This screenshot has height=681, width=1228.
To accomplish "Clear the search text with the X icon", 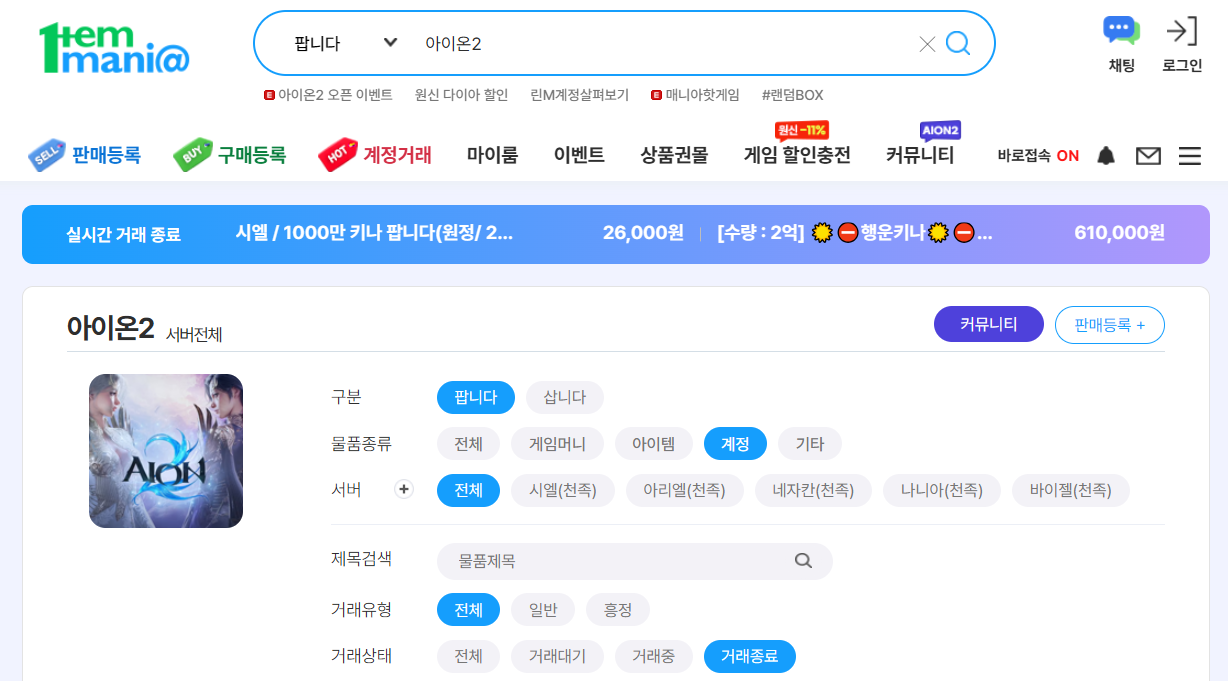I will [927, 44].
